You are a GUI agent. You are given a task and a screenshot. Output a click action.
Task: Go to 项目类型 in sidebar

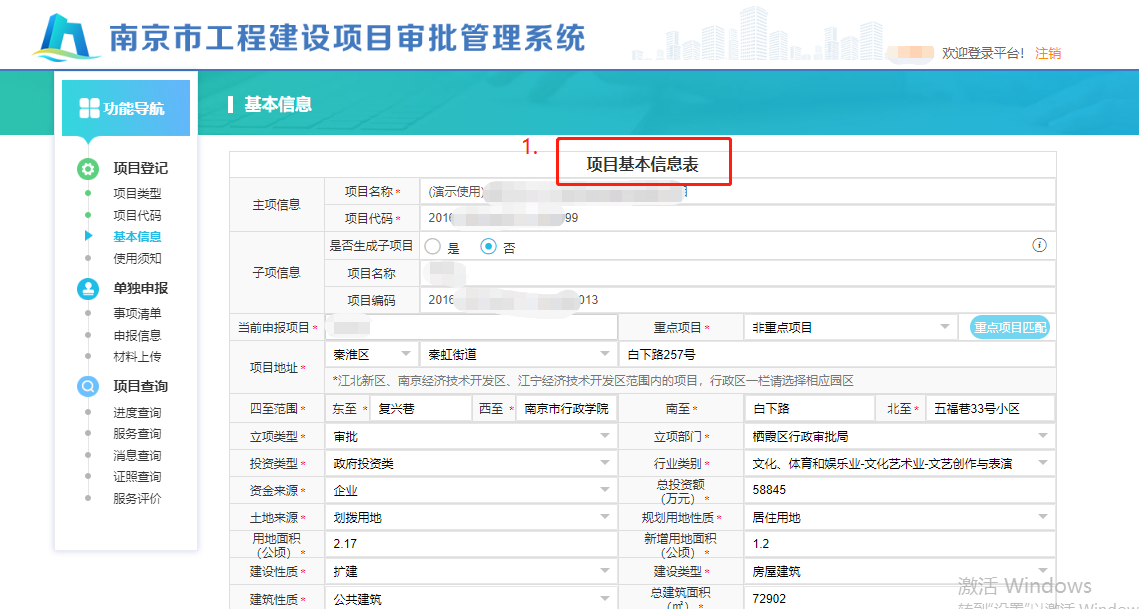point(137,194)
